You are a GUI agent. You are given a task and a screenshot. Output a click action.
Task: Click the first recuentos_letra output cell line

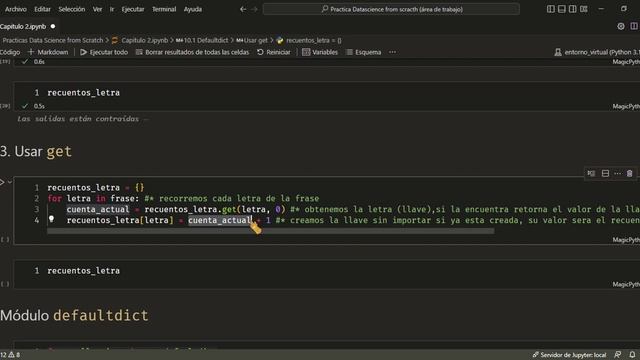84,93
